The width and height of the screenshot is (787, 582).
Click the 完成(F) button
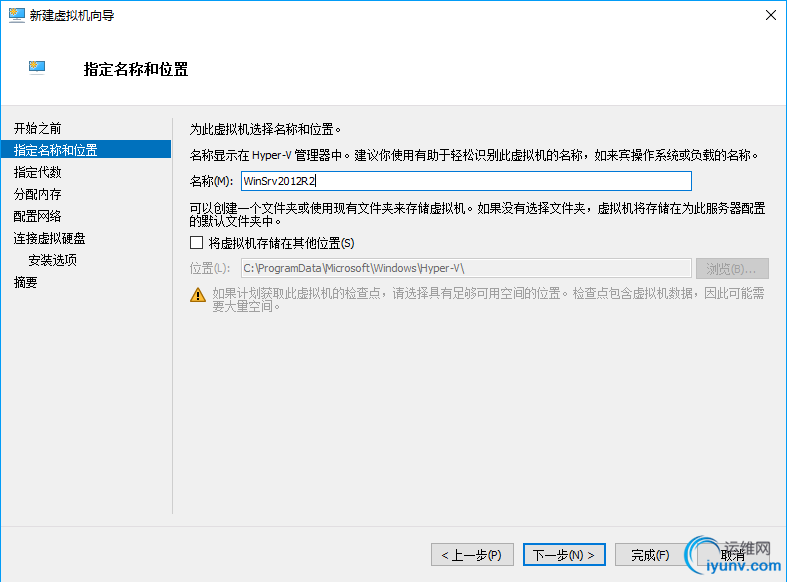[x=650, y=555]
